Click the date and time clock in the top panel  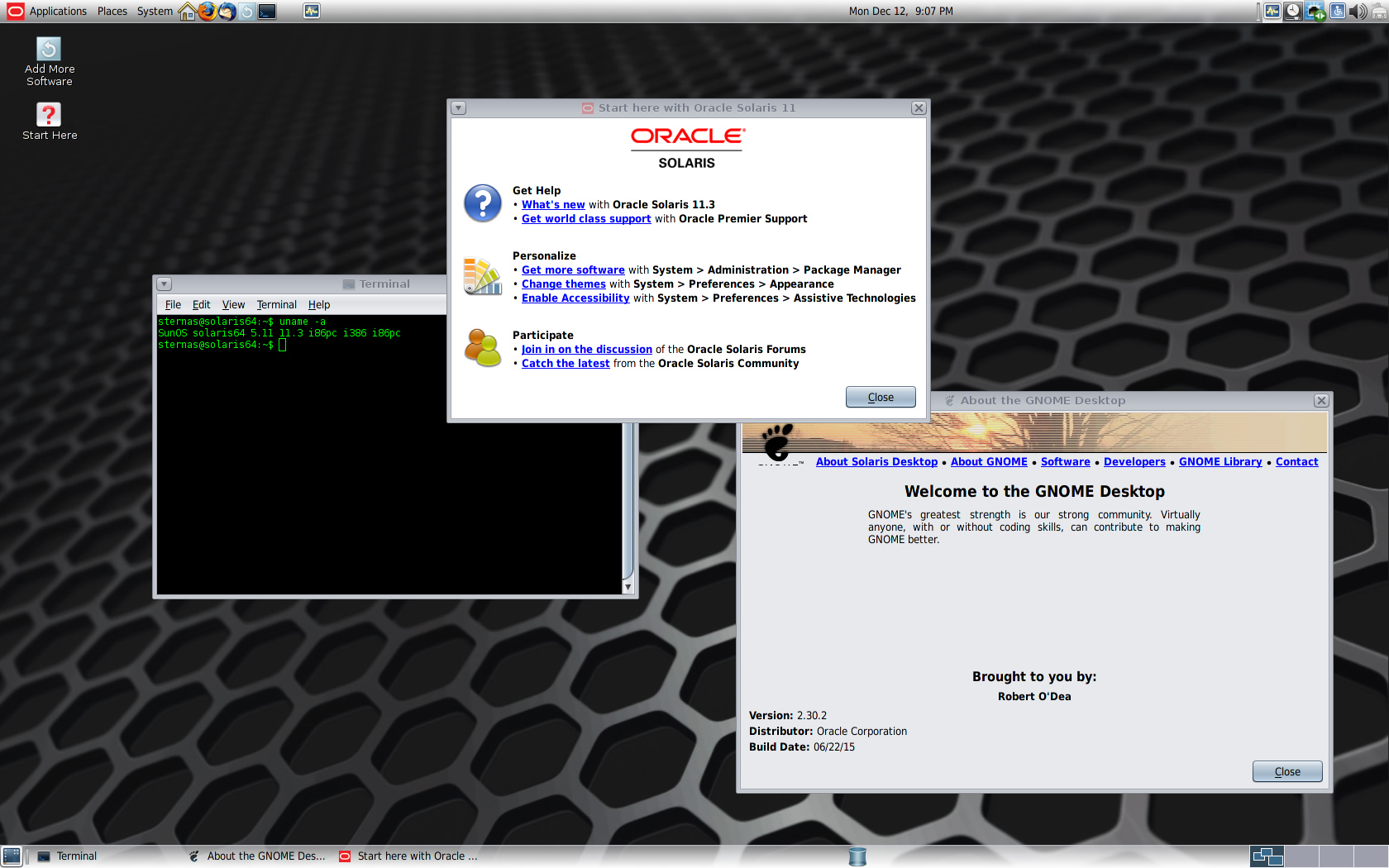[x=900, y=11]
